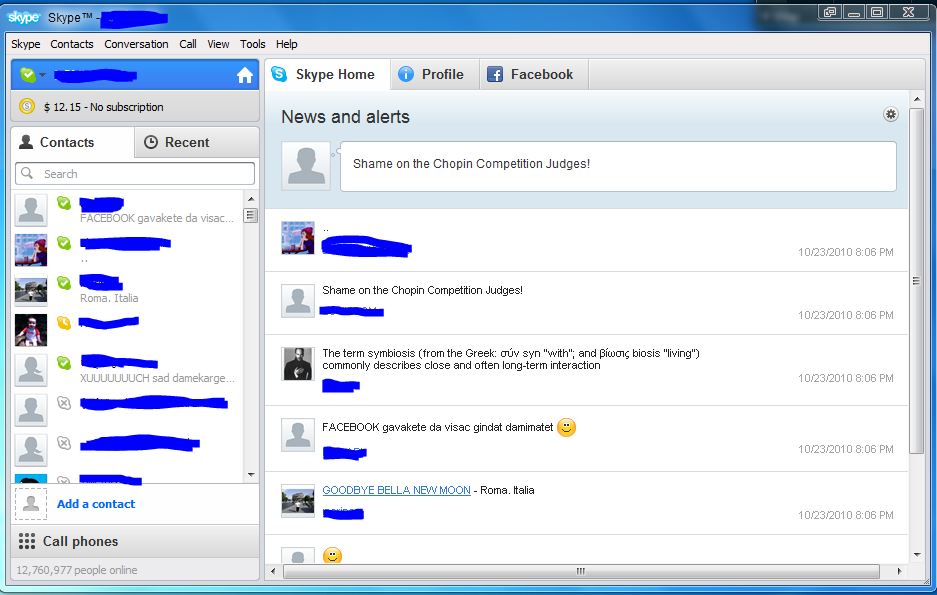The width and height of the screenshot is (937, 595).
Task: Click the green online status icon of first contact
Action: (x=64, y=203)
